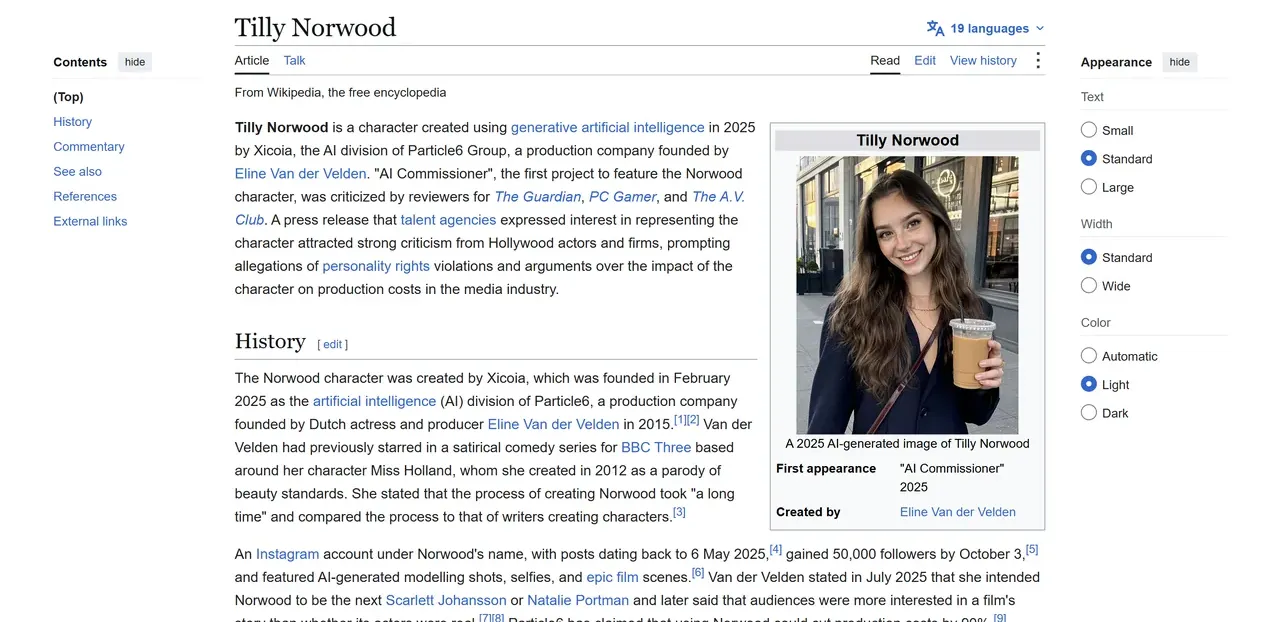This screenshot has width=1280, height=622.
Task: Click citation reference [4]
Action: (x=776, y=549)
